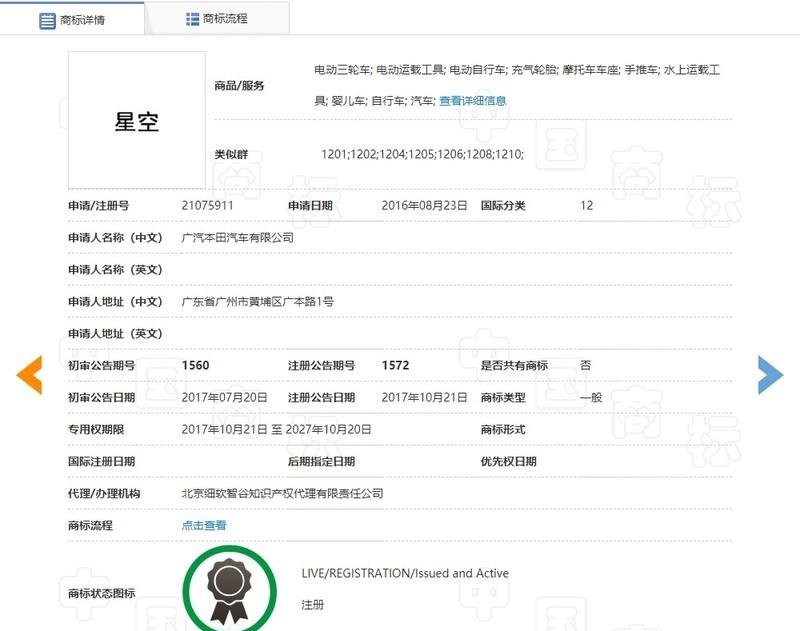Click the 申请人地址（中文） label
The width and height of the screenshot is (800, 631).
point(115,301)
